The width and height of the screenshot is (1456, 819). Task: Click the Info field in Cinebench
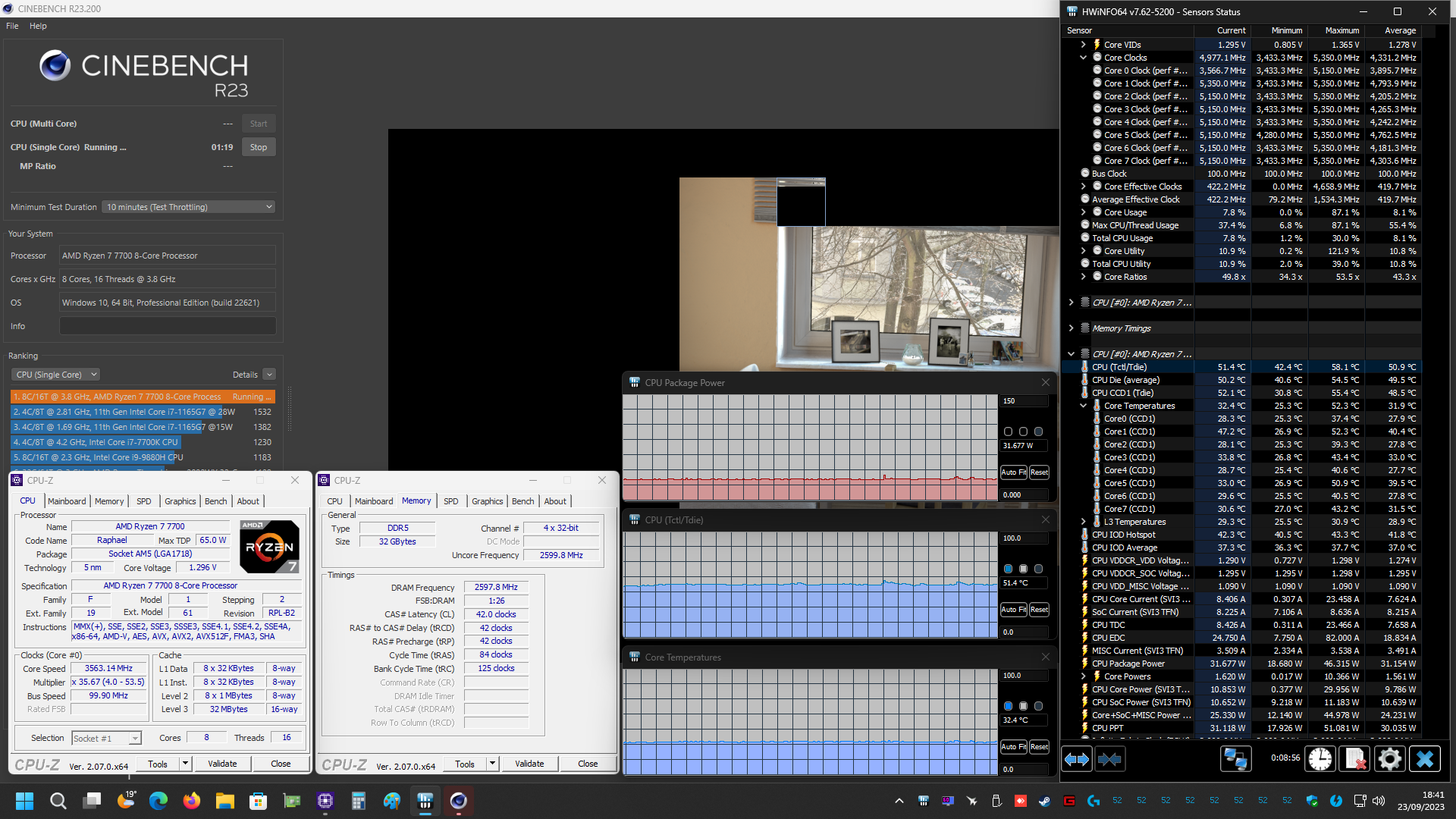pyautogui.click(x=168, y=326)
